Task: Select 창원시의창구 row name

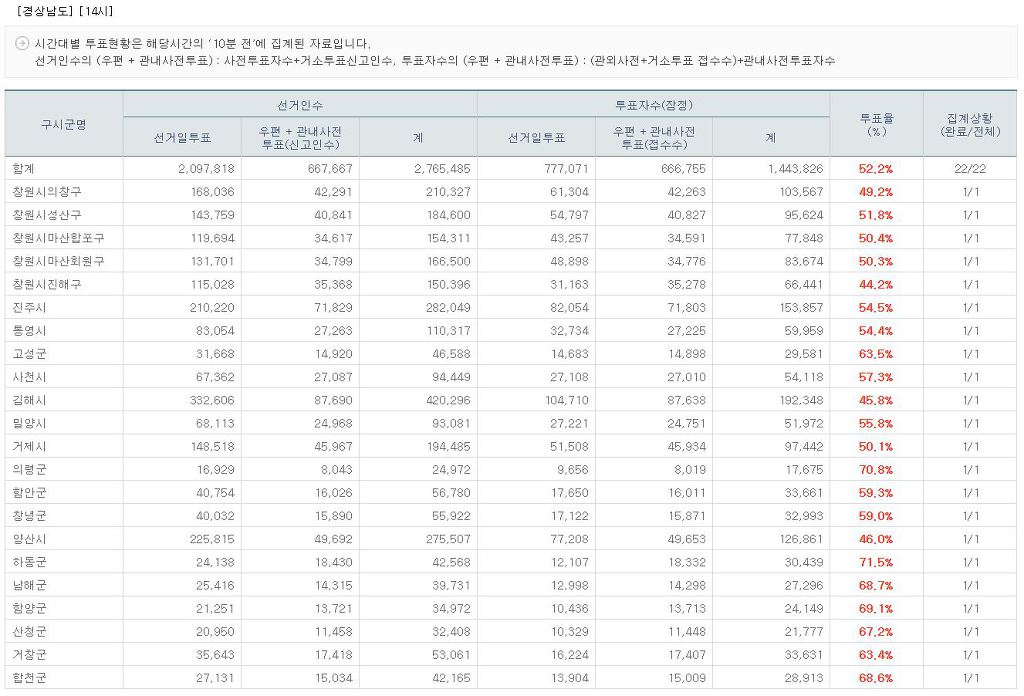Action: pyautogui.click(x=47, y=192)
